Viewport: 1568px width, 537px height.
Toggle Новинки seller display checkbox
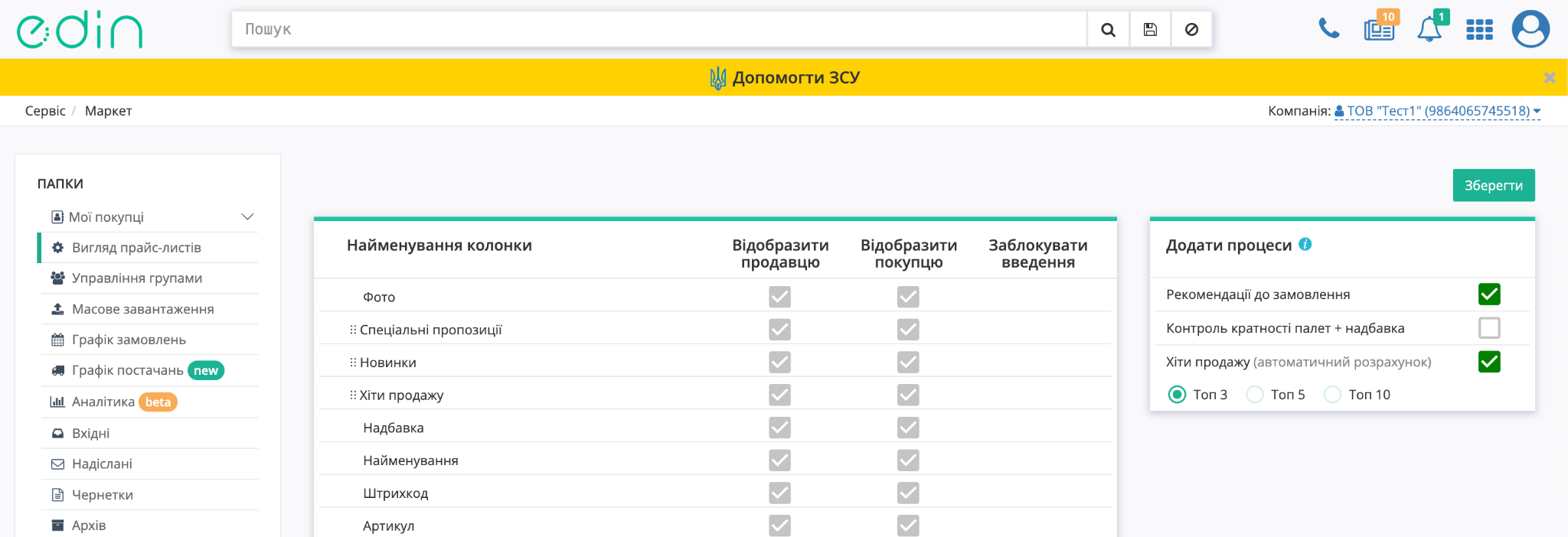780,362
